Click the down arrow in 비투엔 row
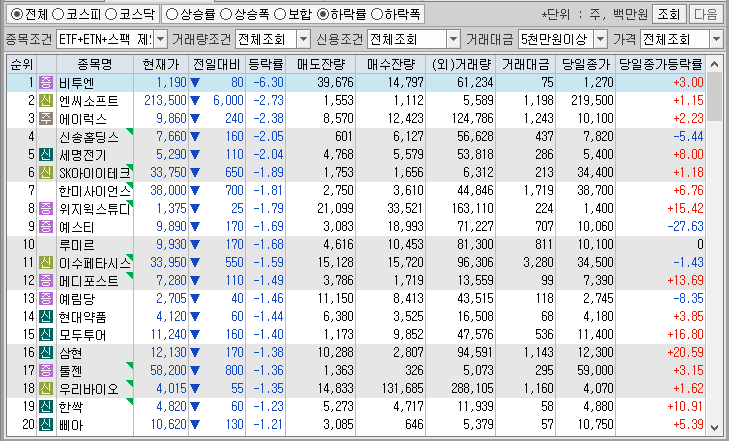 (x=195, y=83)
